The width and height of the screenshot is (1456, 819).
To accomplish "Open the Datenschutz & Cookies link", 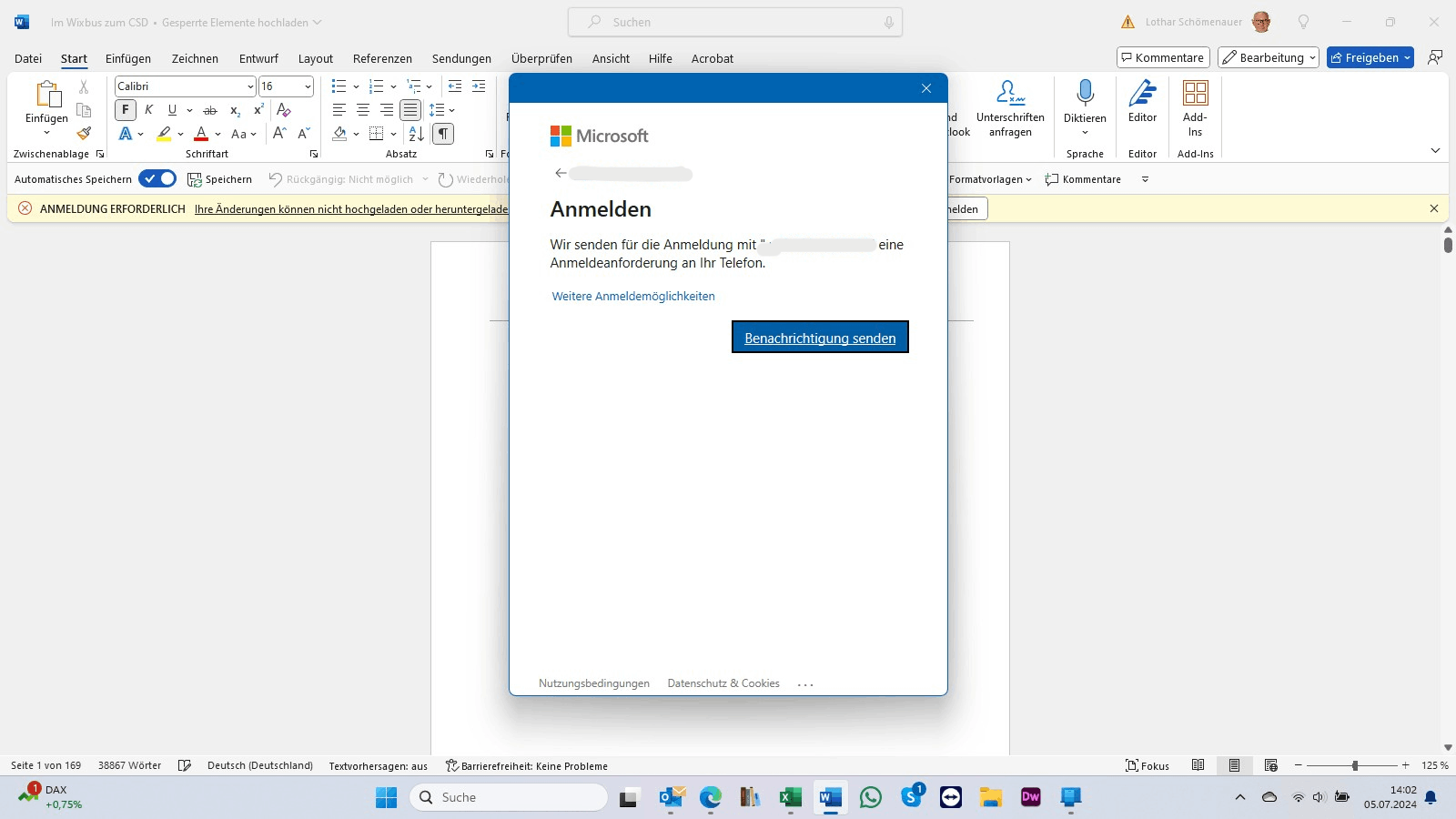I will [723, 683].
